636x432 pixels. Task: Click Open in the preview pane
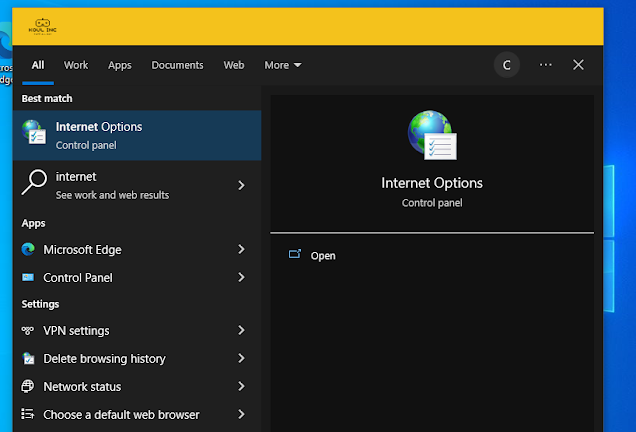pos(323,256)
